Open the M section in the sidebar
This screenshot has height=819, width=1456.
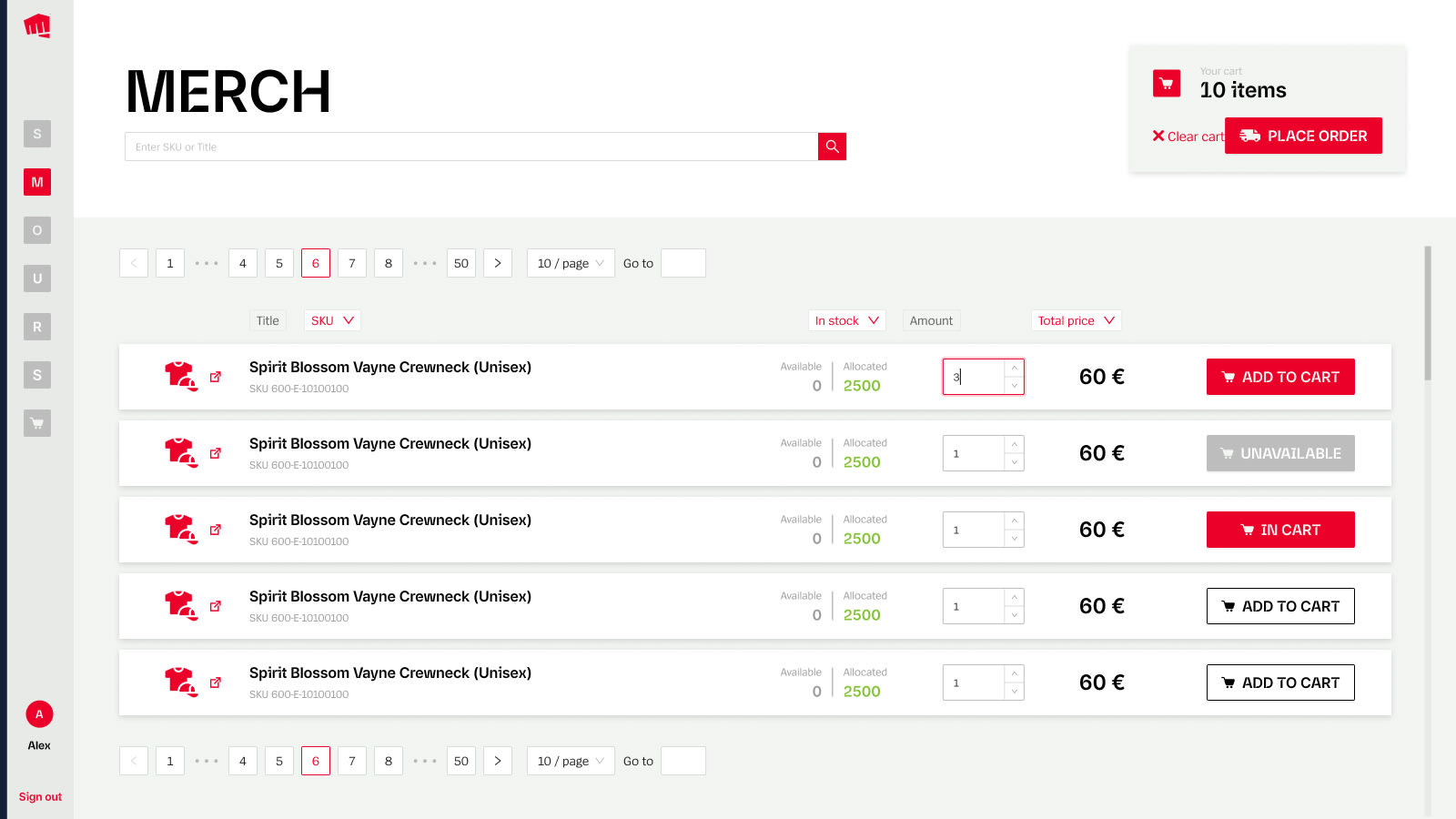(x=37, y=182)
